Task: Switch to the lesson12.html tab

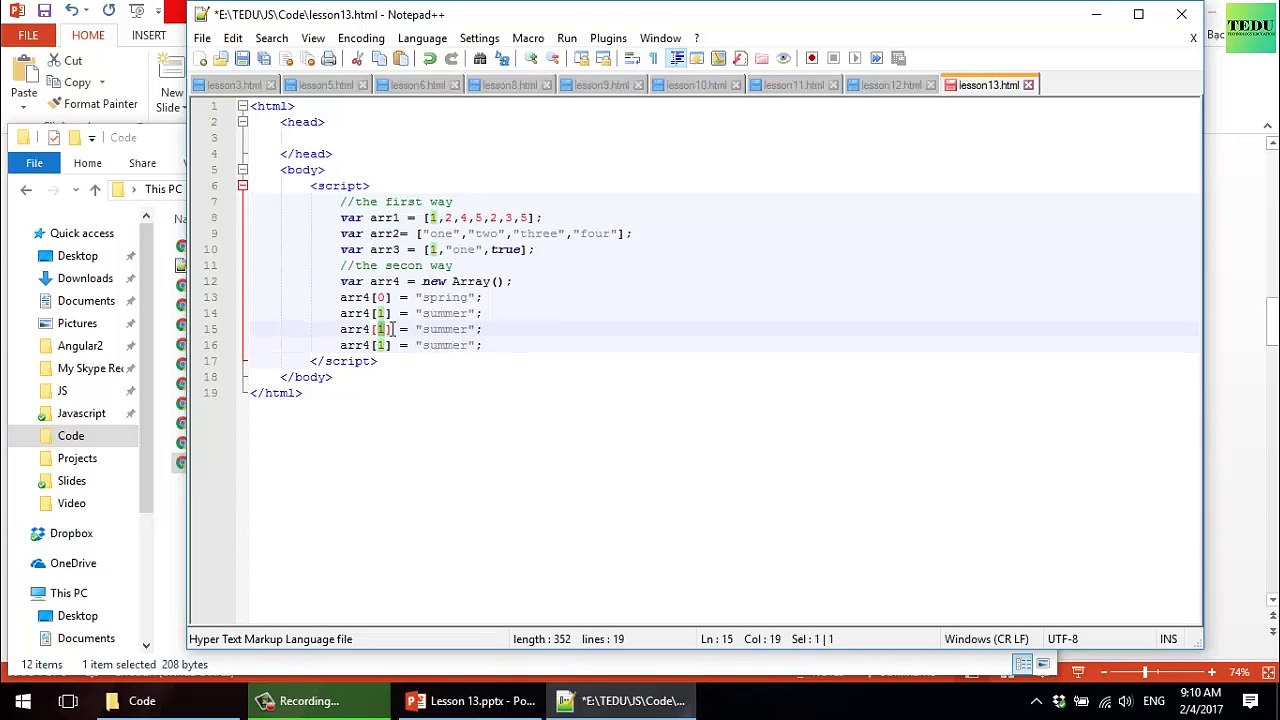Action: coord(891,85)
